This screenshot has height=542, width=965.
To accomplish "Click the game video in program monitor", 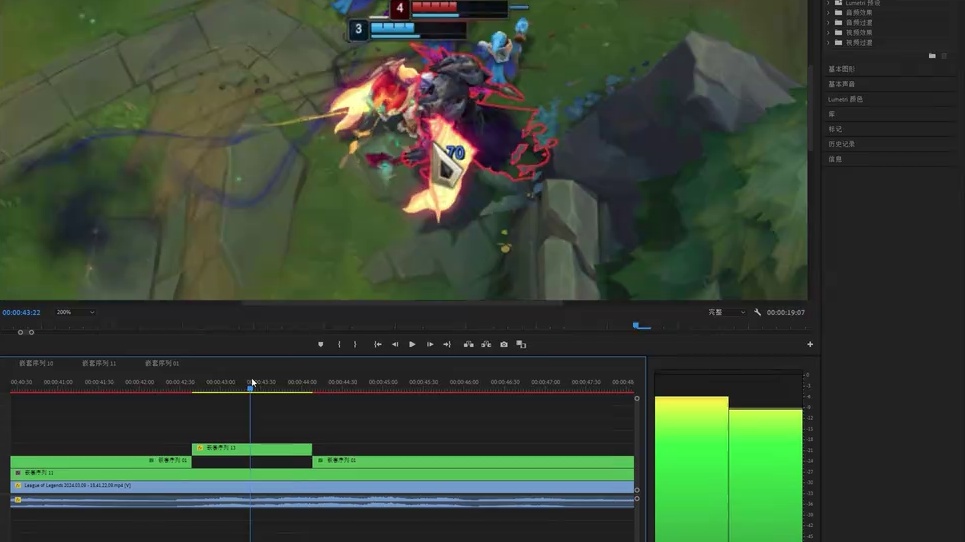I will coord(404,149).
